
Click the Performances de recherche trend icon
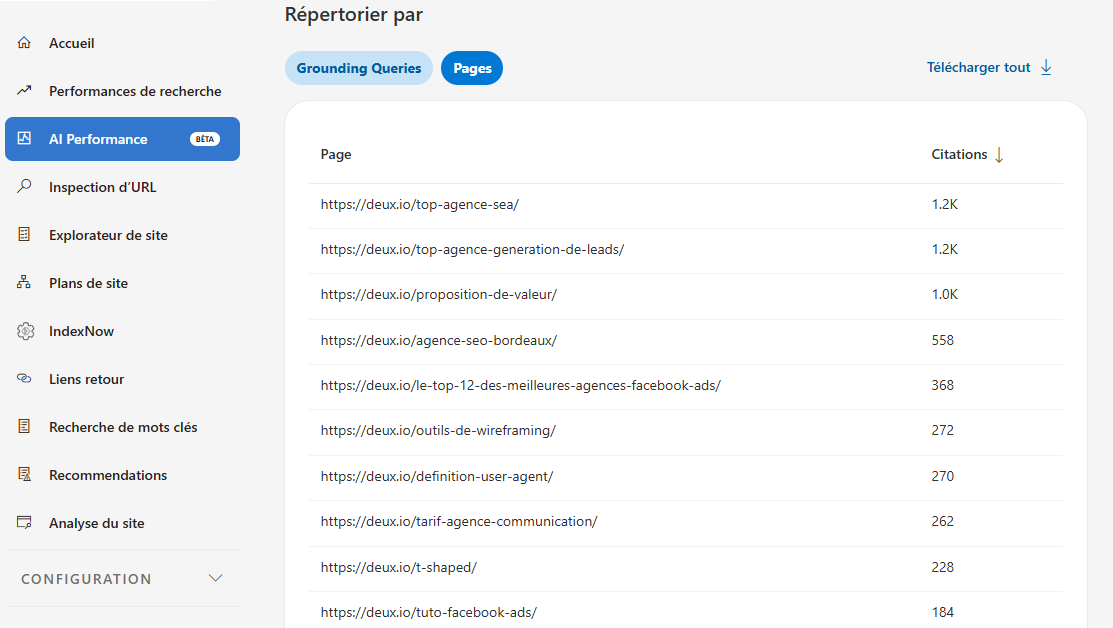tap(25, 91)
